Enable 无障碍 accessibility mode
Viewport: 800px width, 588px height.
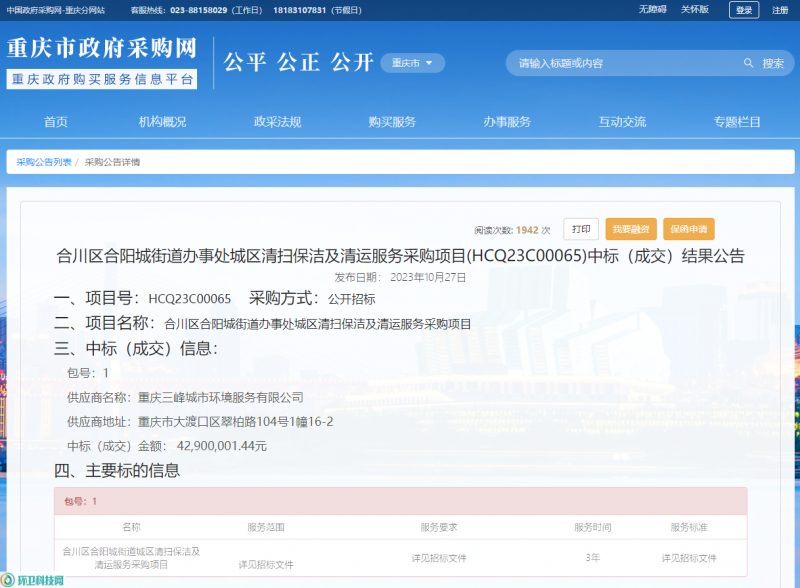pyautogui.click(x=652, y=10)
